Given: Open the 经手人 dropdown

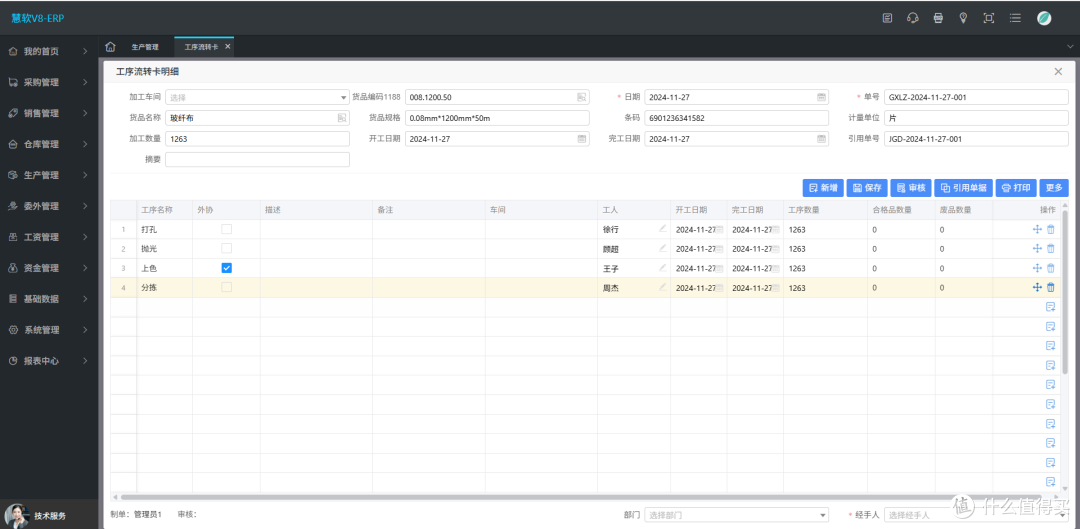Looking at the screenshot, I should click(x=976, y=515).
